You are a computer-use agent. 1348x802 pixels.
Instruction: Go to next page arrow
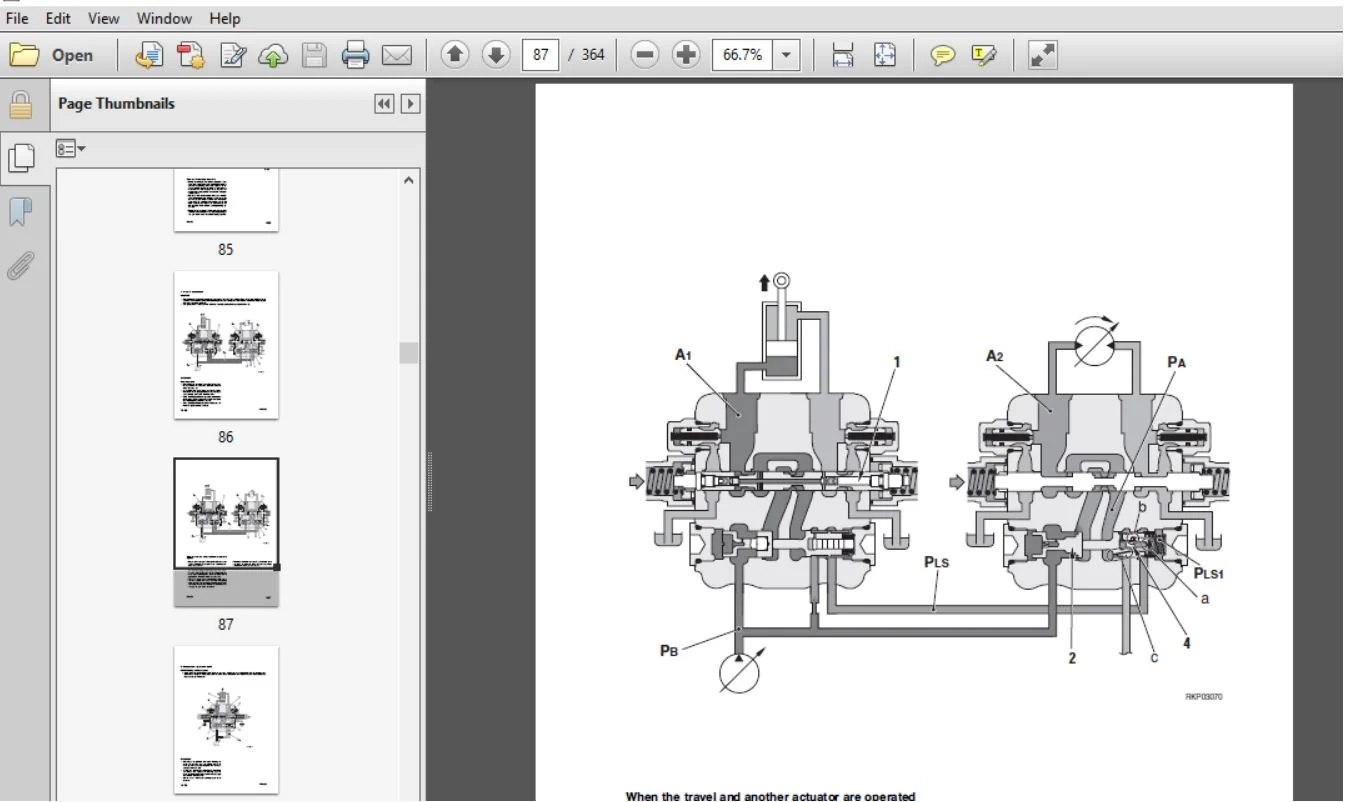(x=496, y=55)
